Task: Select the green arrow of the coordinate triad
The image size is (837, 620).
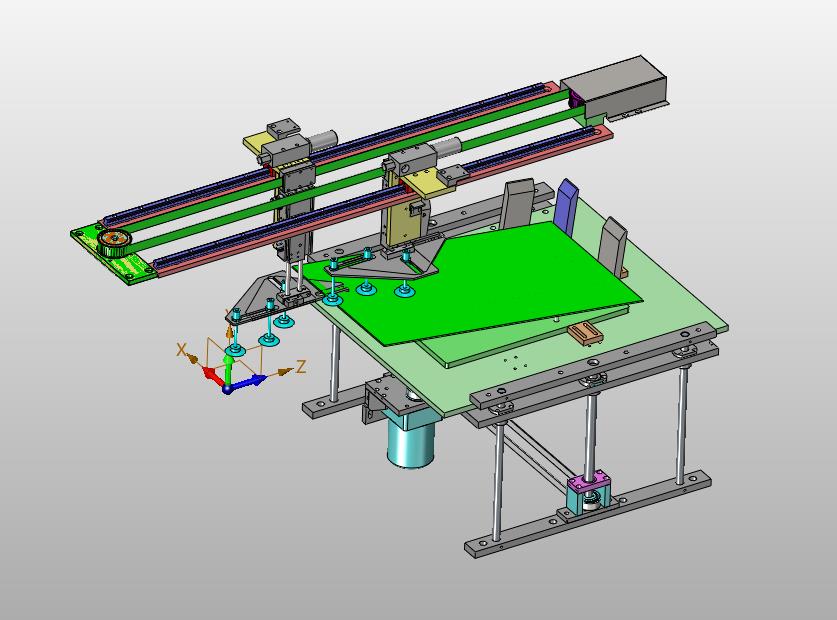Action: 228,370
